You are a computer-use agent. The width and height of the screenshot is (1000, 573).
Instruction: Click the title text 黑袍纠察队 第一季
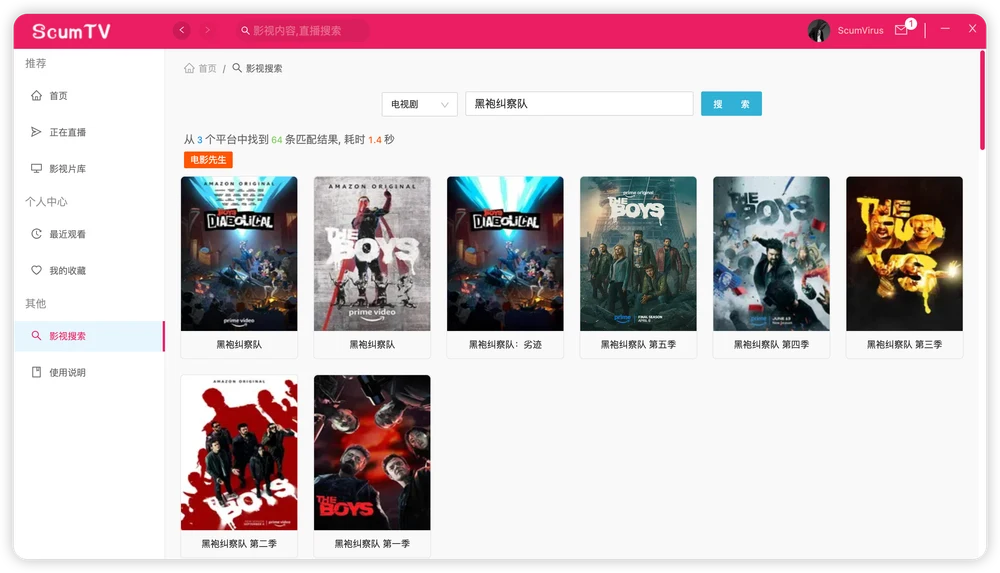click(x=372, y=544)
